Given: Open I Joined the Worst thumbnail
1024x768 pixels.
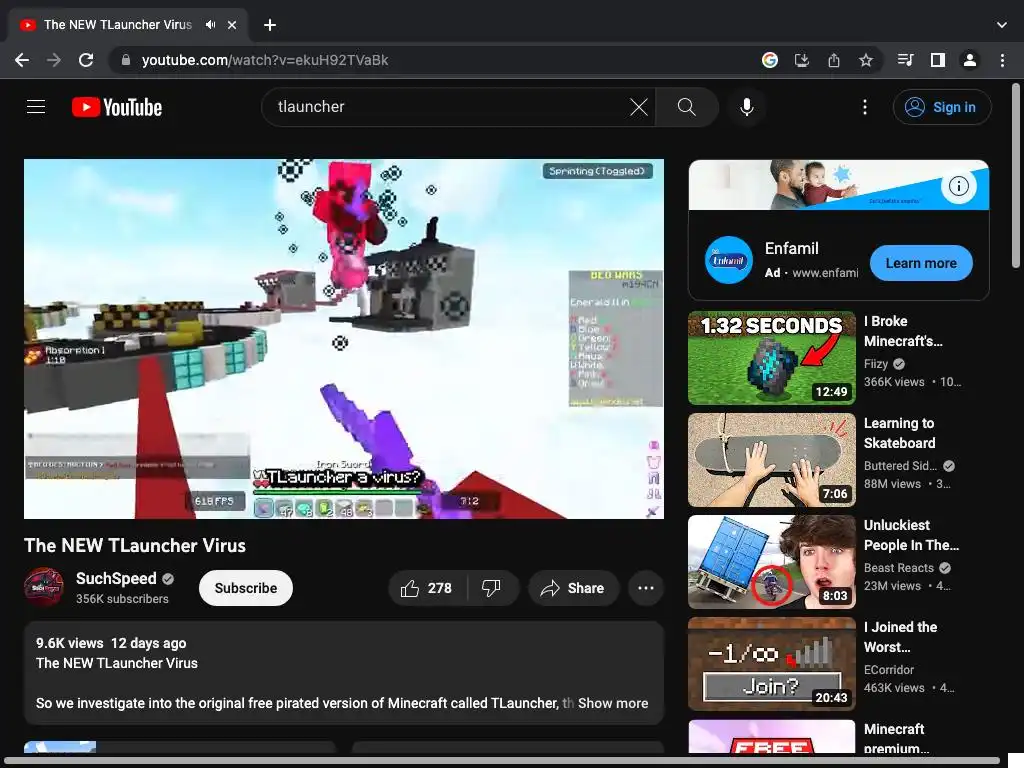Looking at the screenshot, I should [772, 664].
